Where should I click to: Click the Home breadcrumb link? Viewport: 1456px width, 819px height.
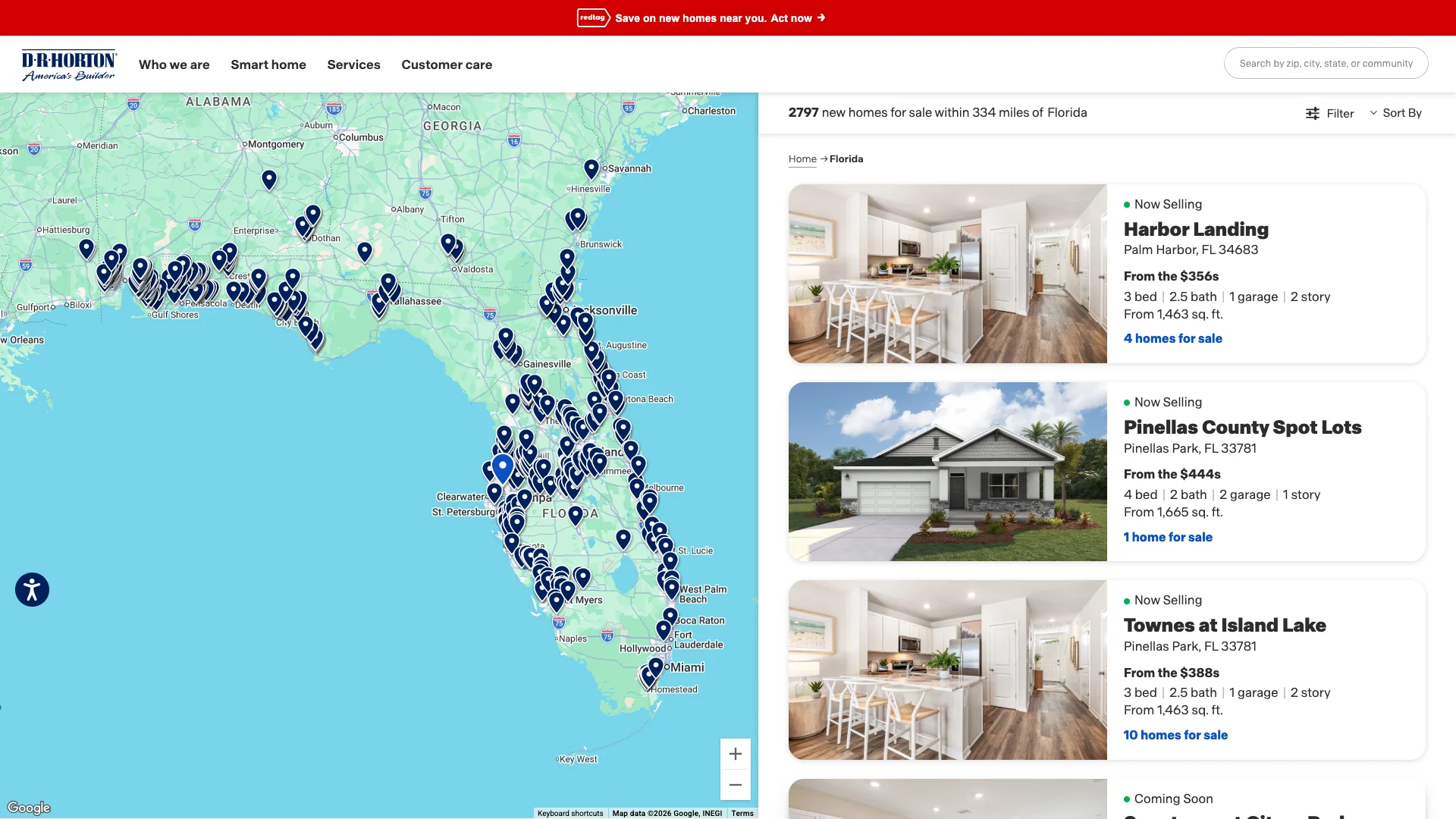coord(802,158)
